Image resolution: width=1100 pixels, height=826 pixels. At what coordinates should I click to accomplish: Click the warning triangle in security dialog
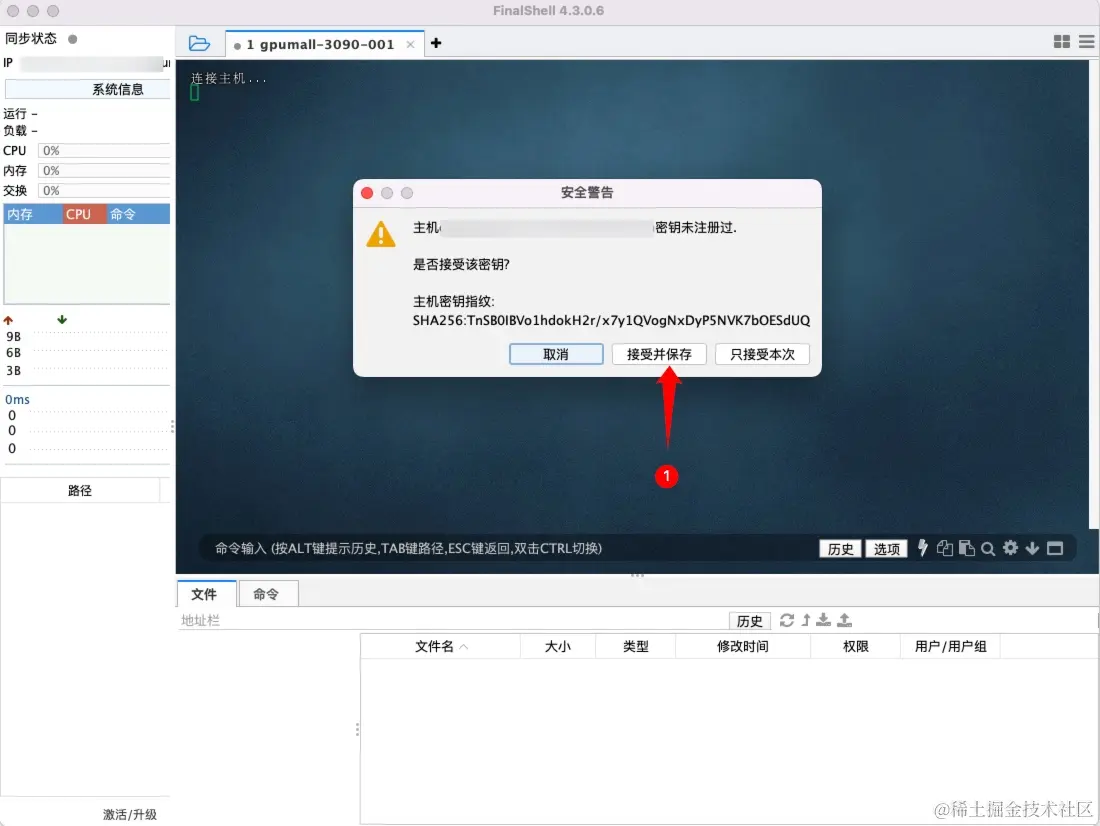click(x=381, y=234)
